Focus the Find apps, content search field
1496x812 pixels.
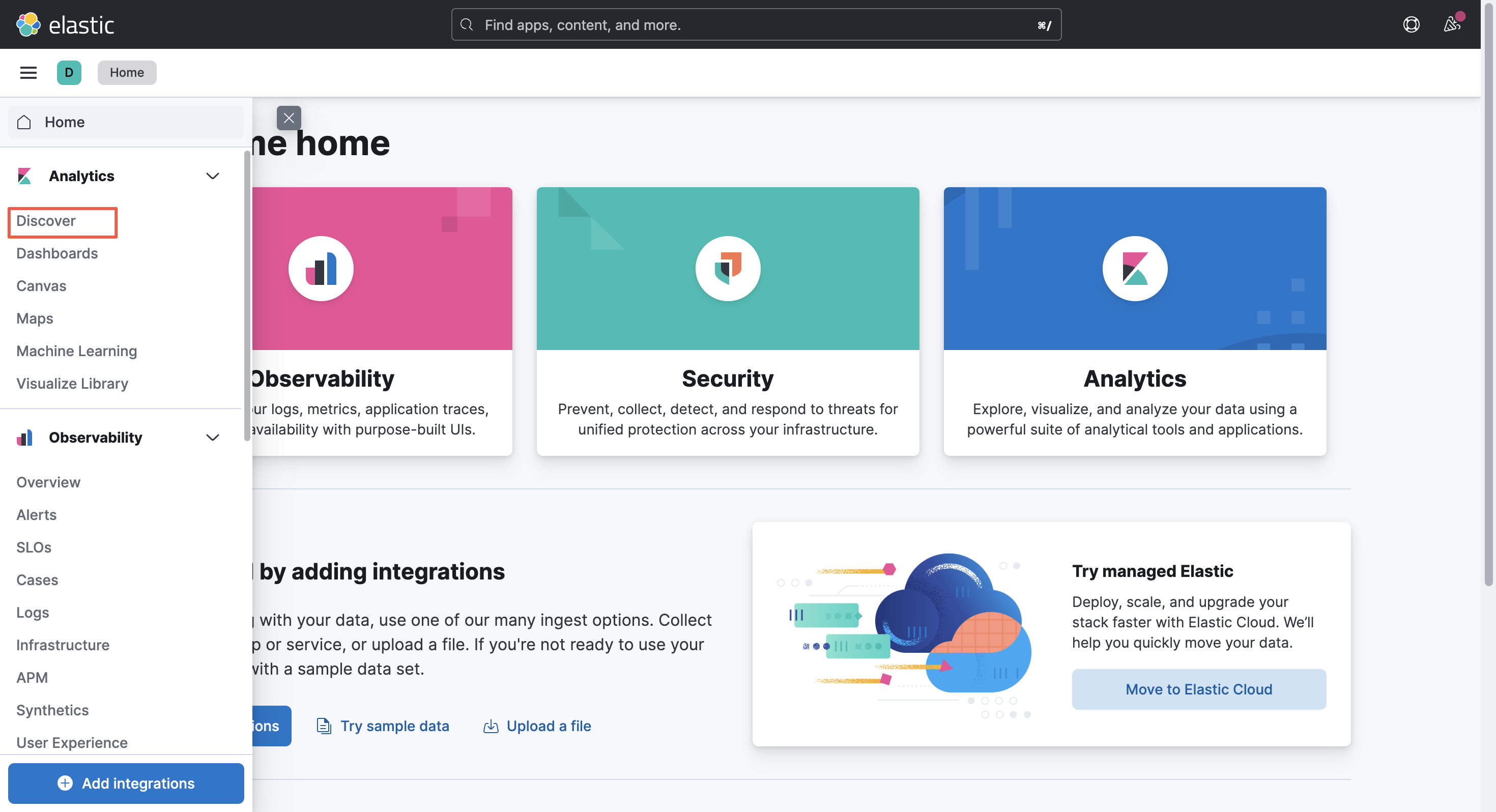(756, 24)
